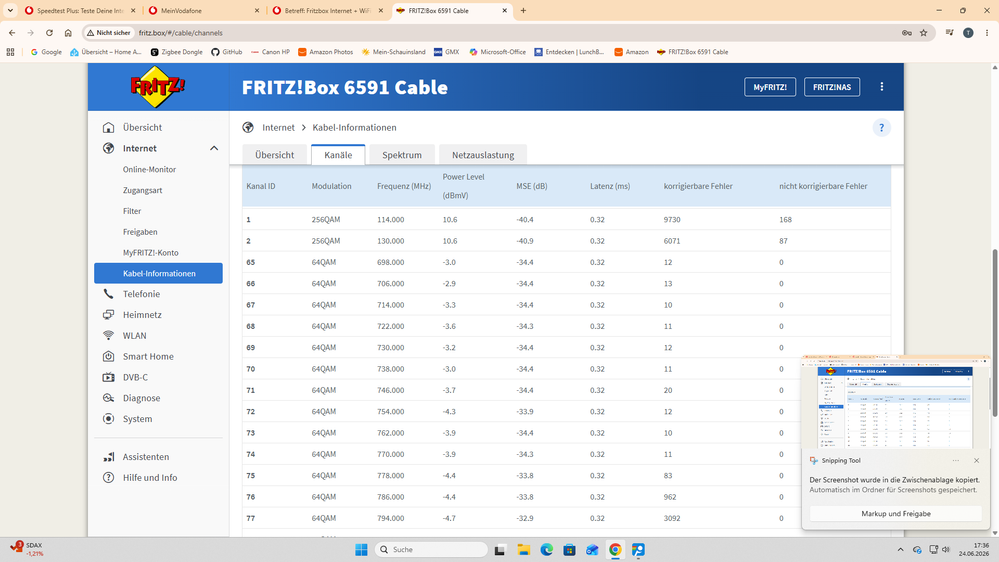Collapse the Internet menu chevron
Image resolution: width=999 pixels, height=562 pixels.
point(214,148)
